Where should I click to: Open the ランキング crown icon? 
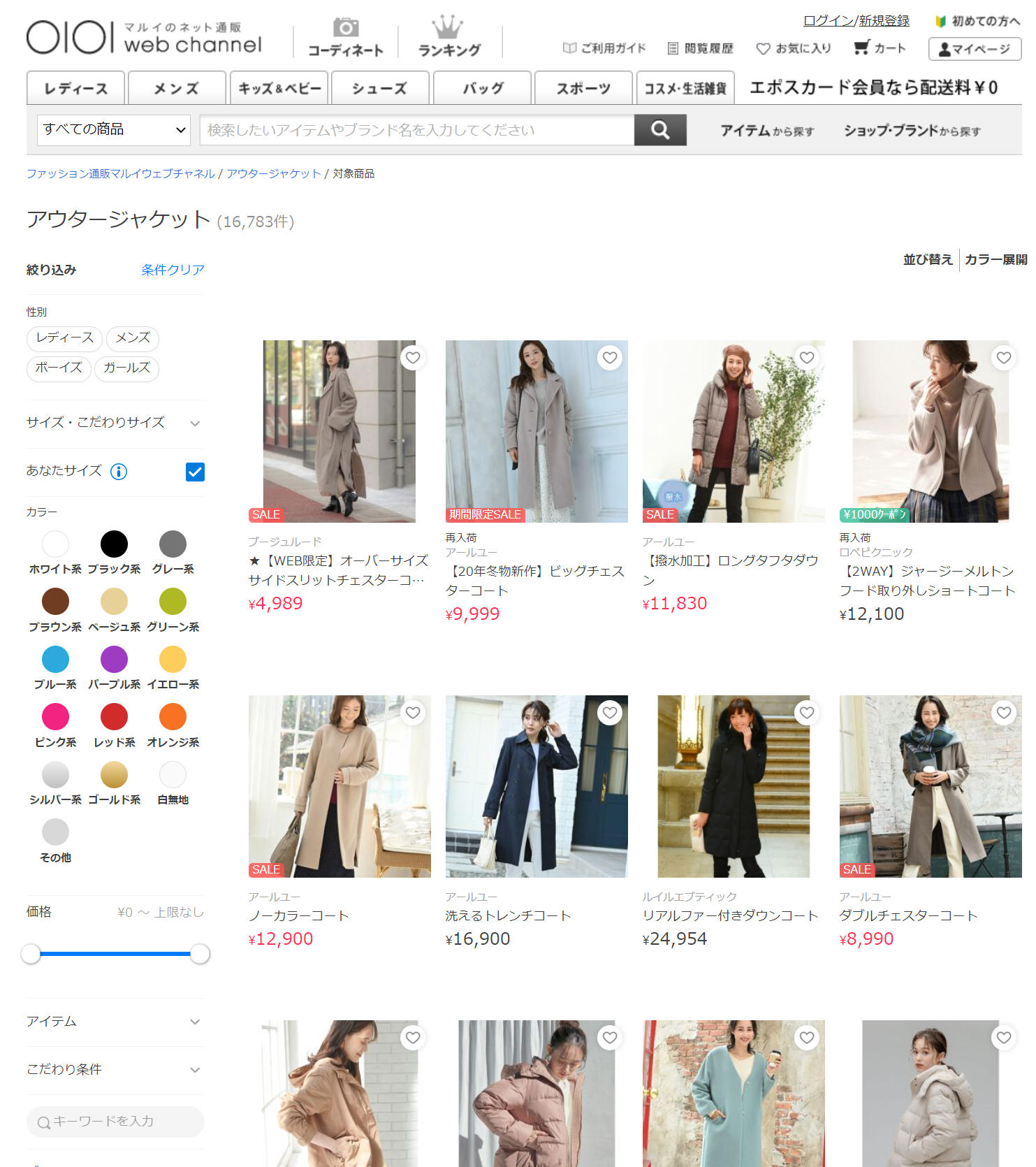[x=448, y=29]
